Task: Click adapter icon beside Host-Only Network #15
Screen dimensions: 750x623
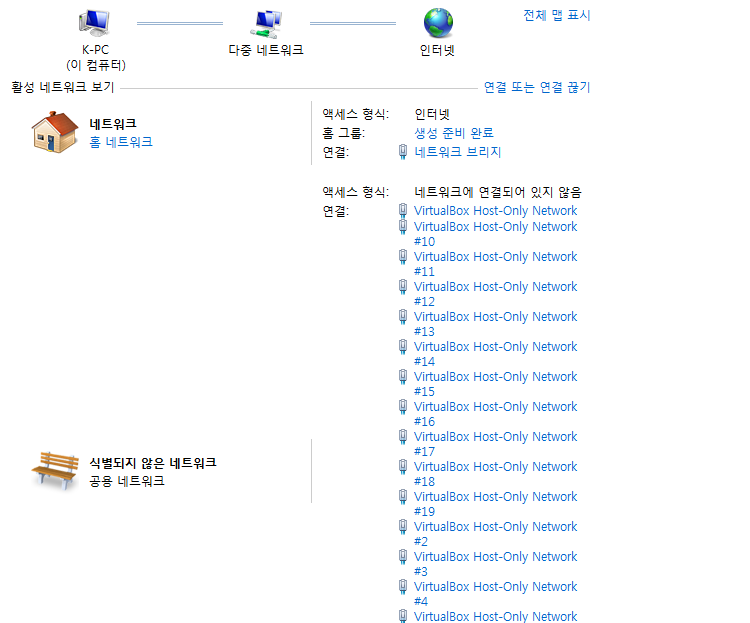Action: coord(403,377)
